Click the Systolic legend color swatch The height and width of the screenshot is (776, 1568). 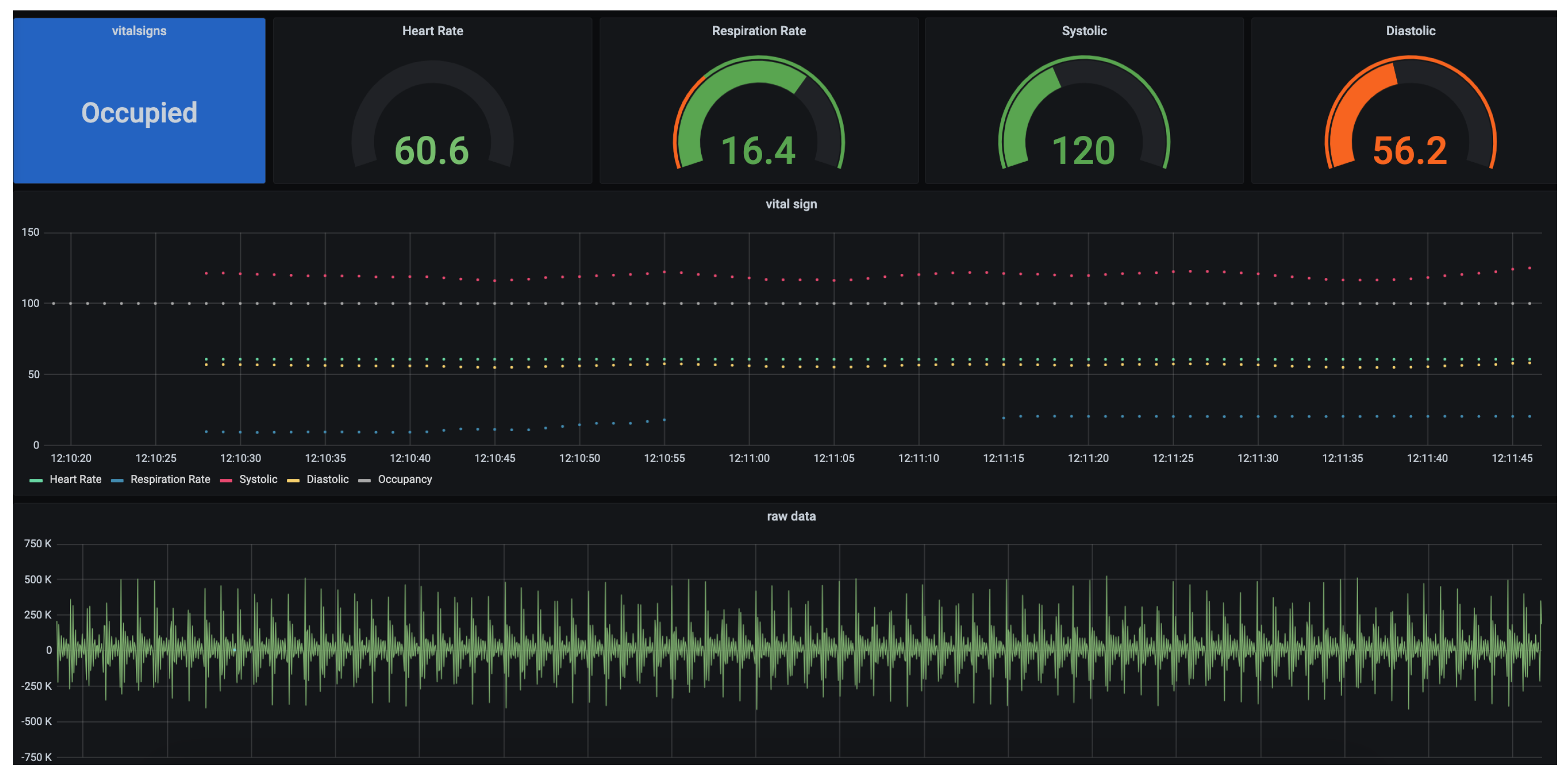click(x=226, y=481)
